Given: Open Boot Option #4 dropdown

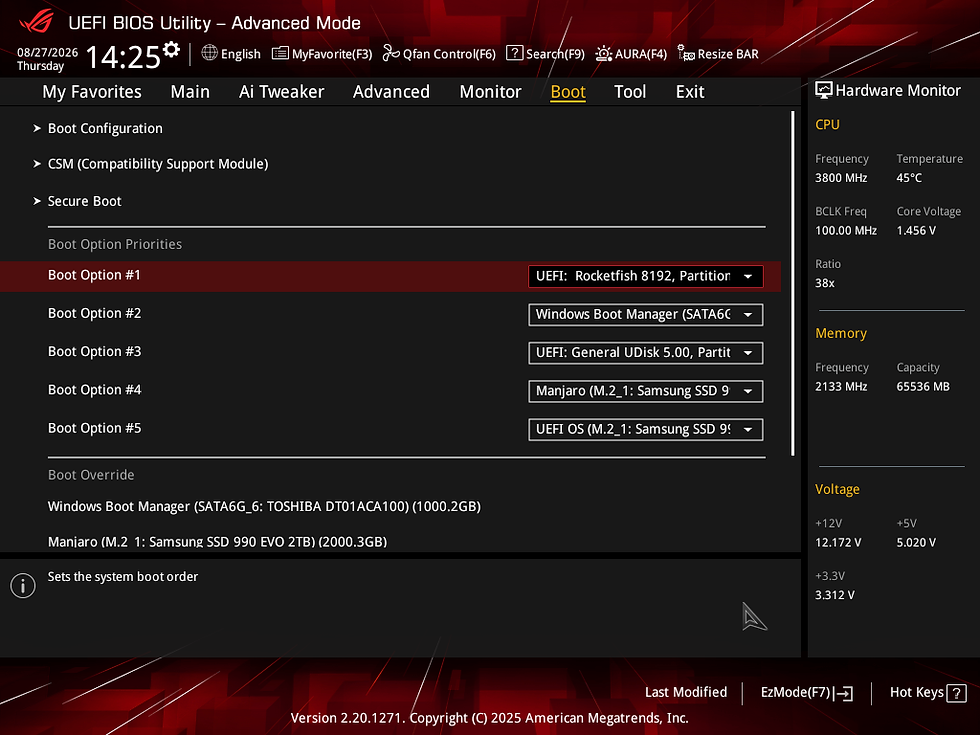Looking at the screenshot, I should 646,391.
